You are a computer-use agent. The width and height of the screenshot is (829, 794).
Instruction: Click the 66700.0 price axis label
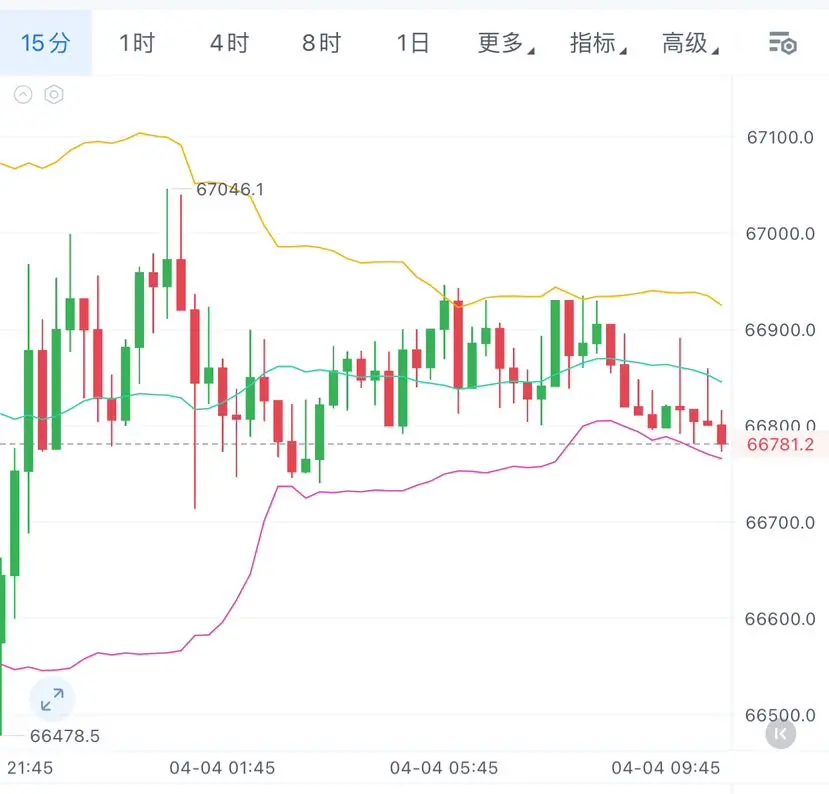[x=780, y=523]
